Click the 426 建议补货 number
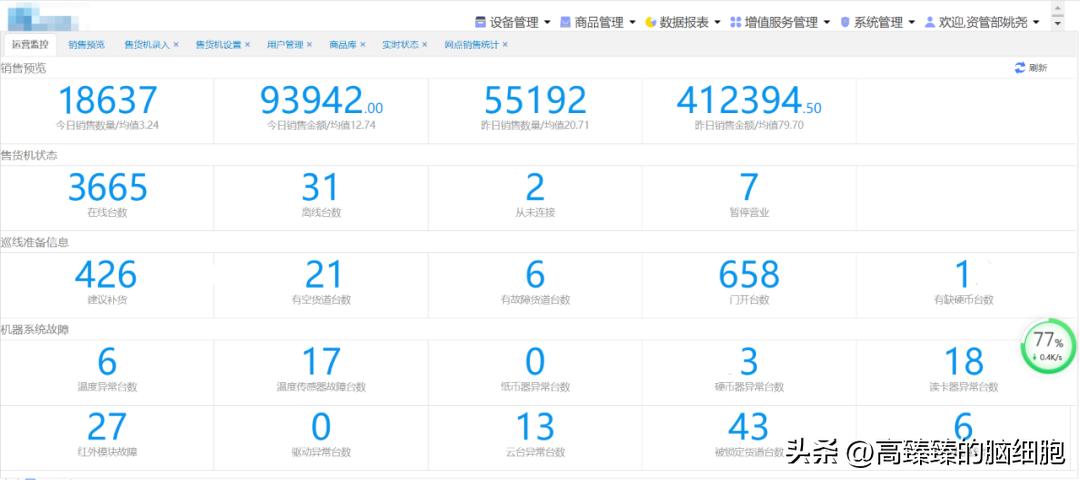 pos(106,274)
